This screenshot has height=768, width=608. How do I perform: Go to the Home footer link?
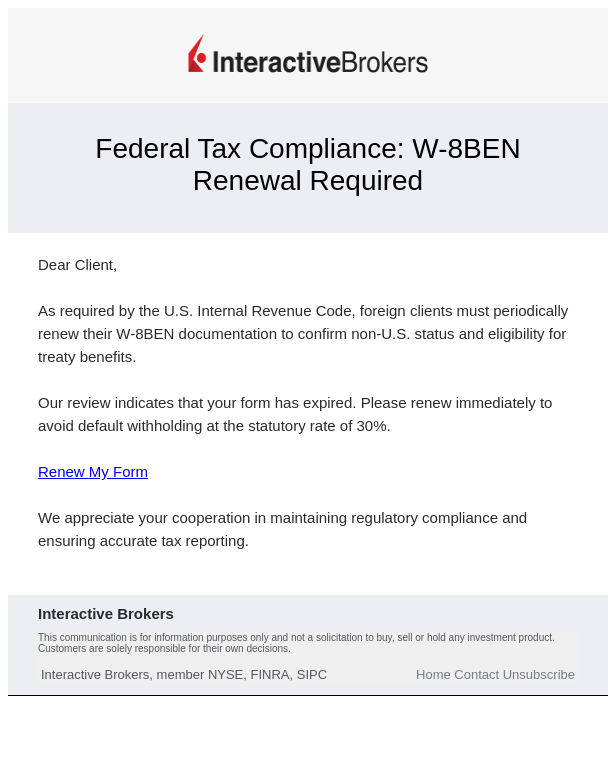pos(433,675)
